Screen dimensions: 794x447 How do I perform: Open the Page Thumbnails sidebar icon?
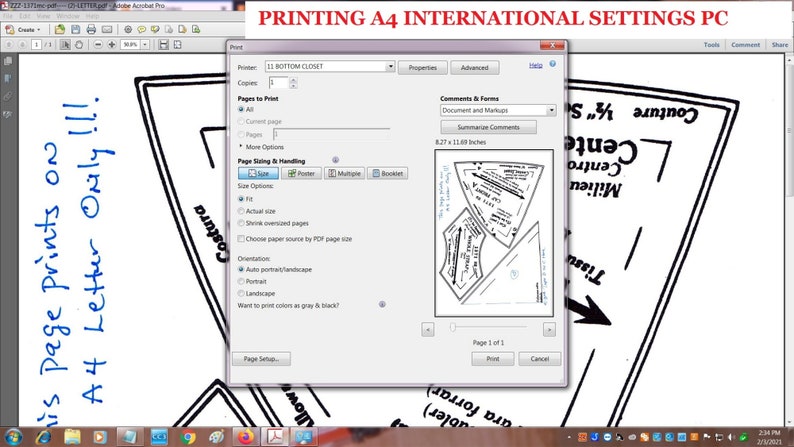click(x=8, y=61)
